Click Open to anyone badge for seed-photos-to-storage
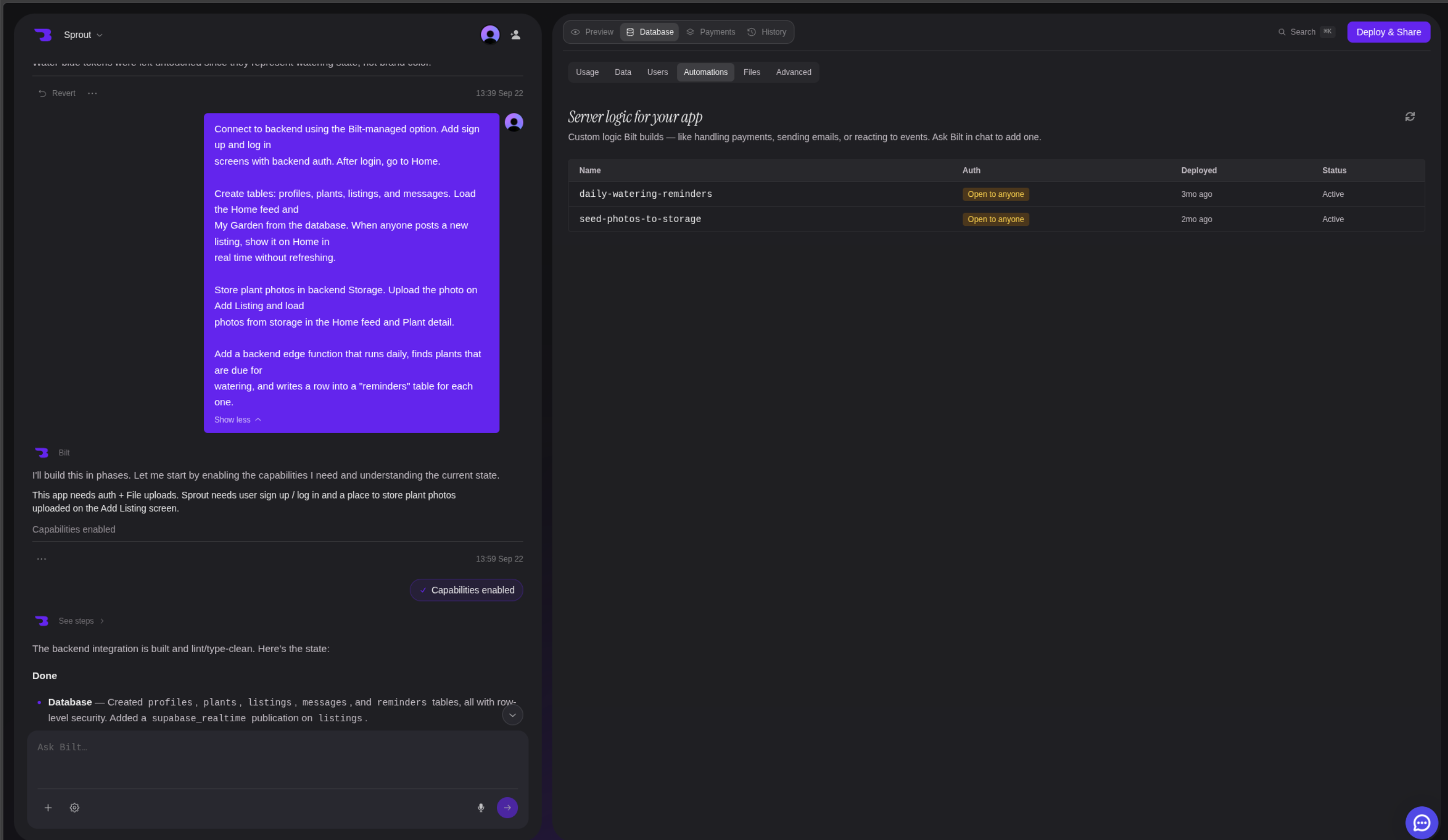This screenshot has height=840, width=1448. point(996,219)
